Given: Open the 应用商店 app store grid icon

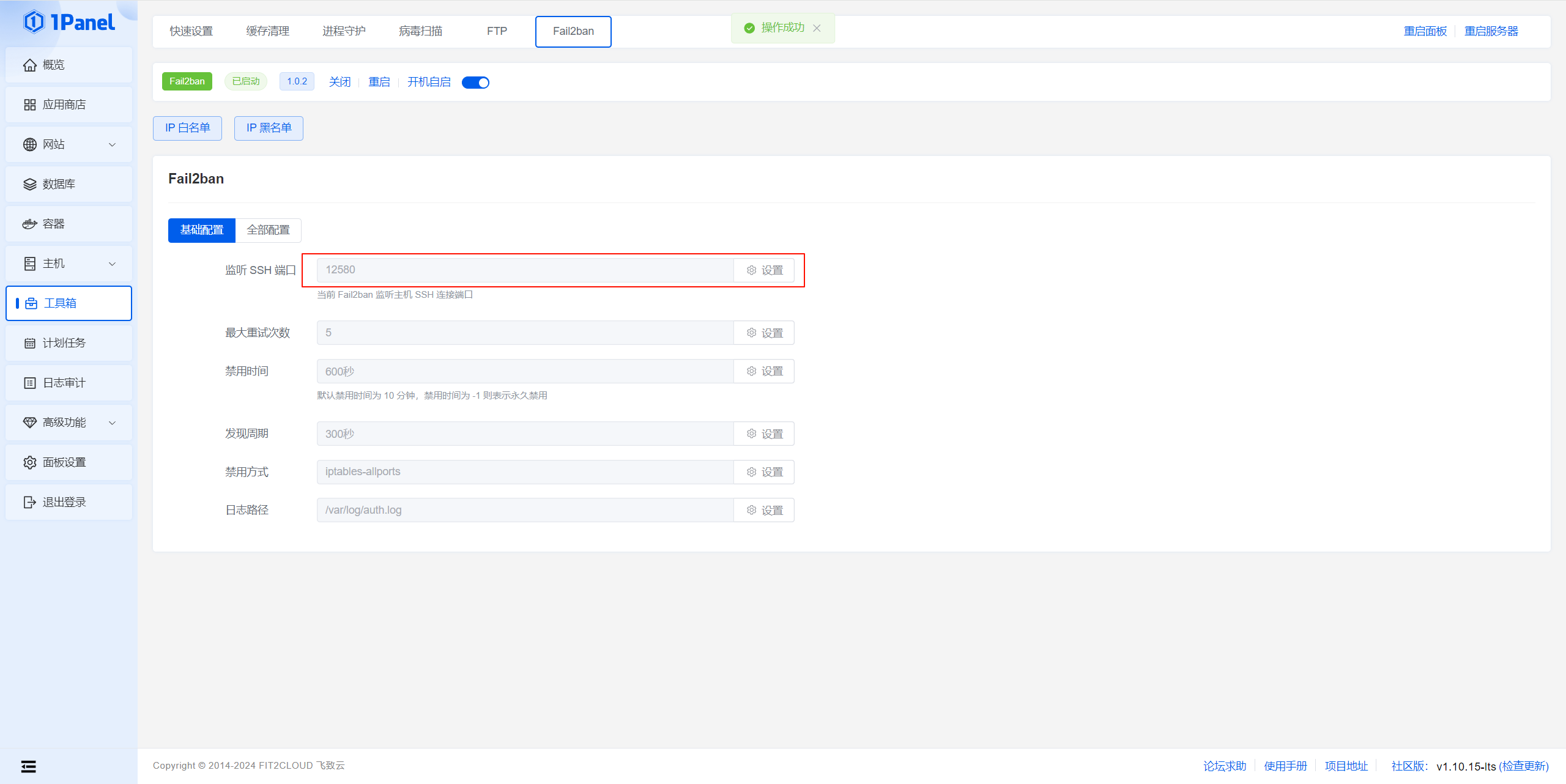Looking at the screenshot, I should [29, 105].
